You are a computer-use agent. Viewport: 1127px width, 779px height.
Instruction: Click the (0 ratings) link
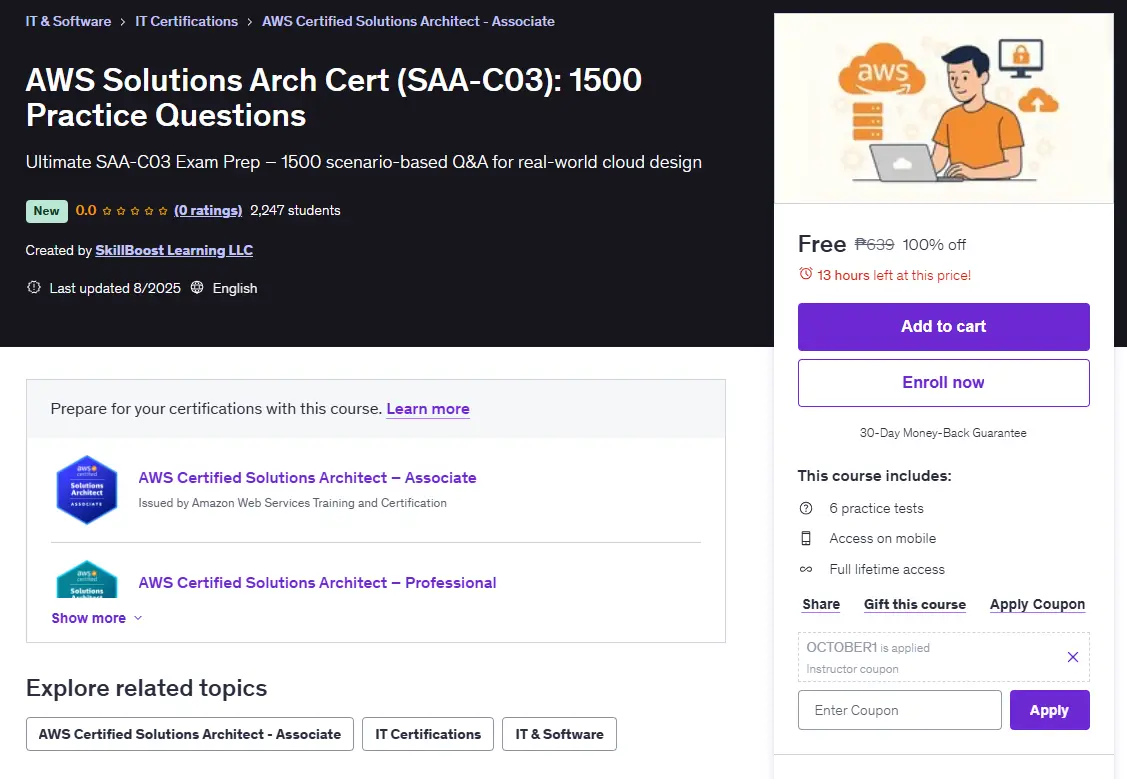pos(208,211)
